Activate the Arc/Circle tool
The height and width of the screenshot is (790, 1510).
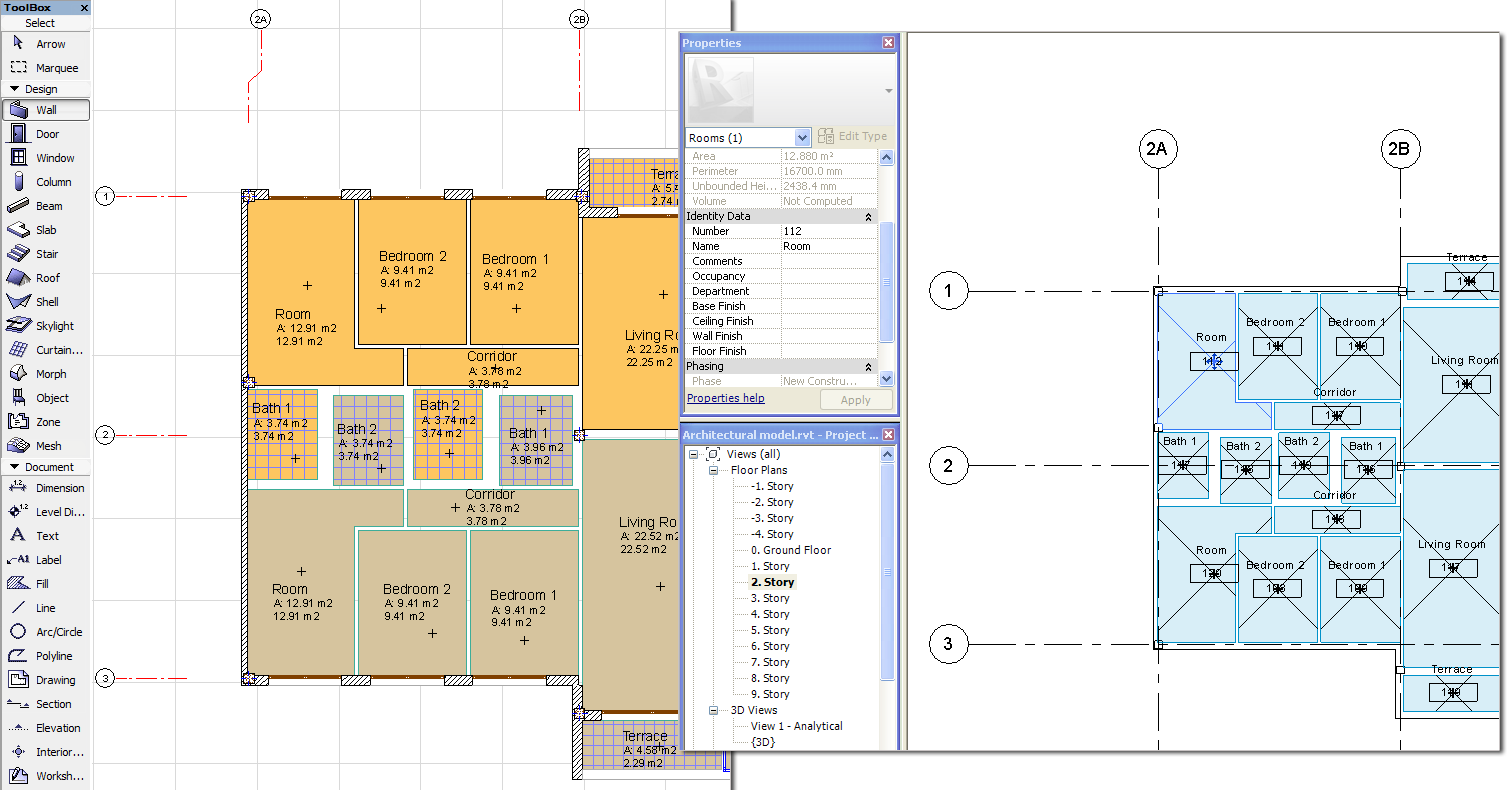click(46, 632)
